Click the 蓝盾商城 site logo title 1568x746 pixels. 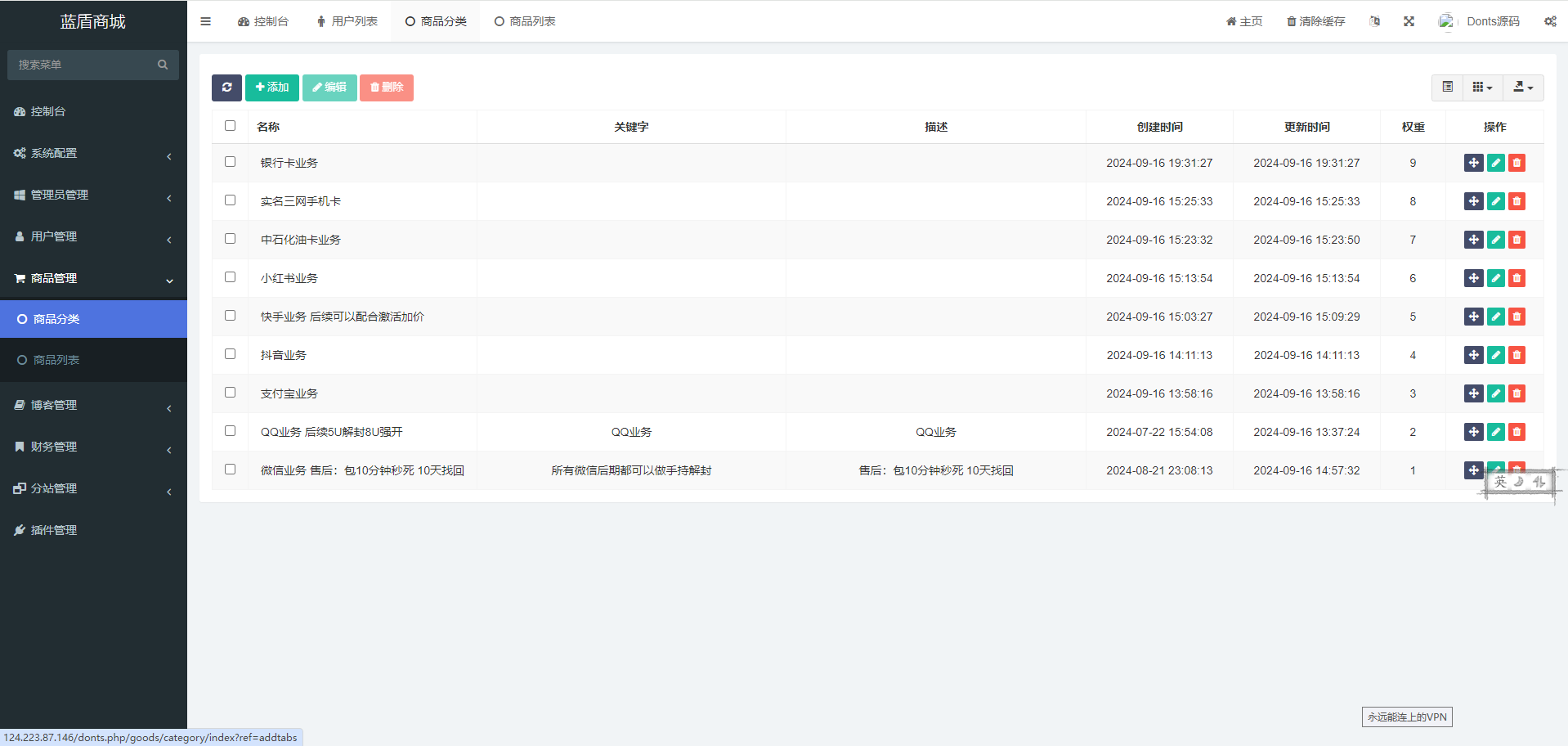click(x=93, y=21)
